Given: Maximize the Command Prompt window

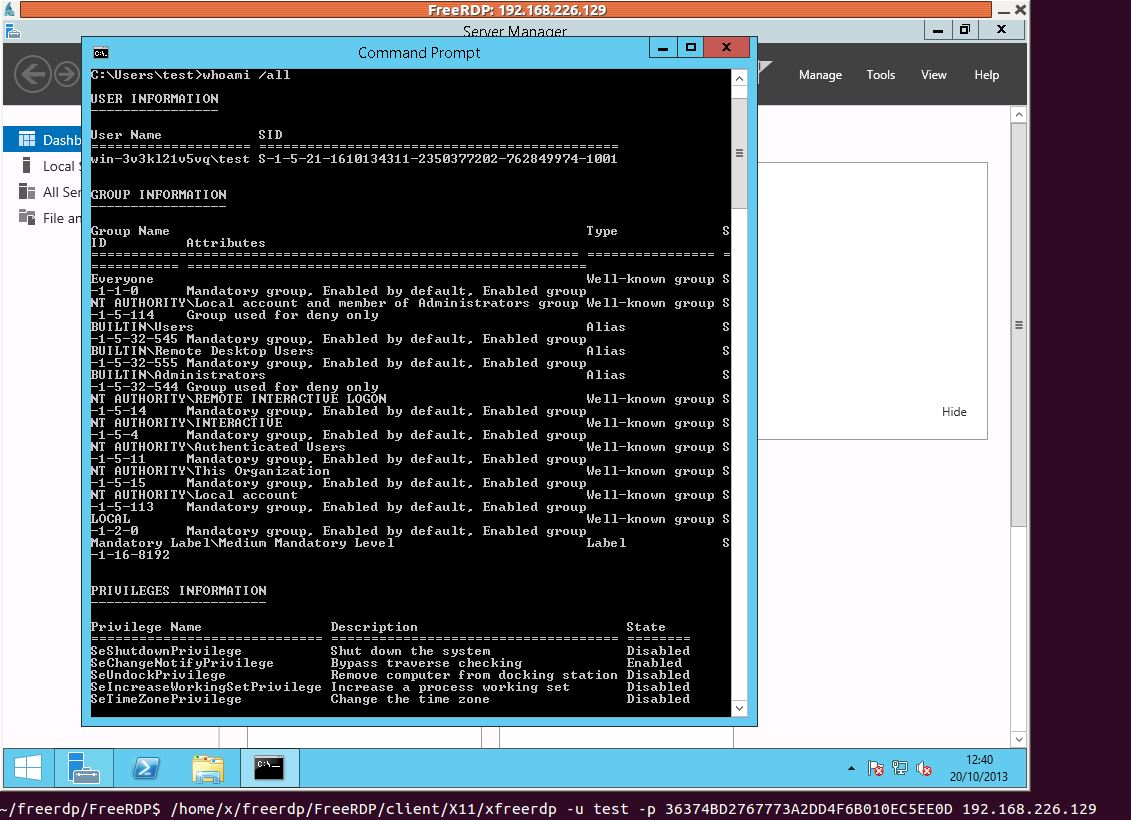Looking at the screenshot, I should tap(690, 48).
